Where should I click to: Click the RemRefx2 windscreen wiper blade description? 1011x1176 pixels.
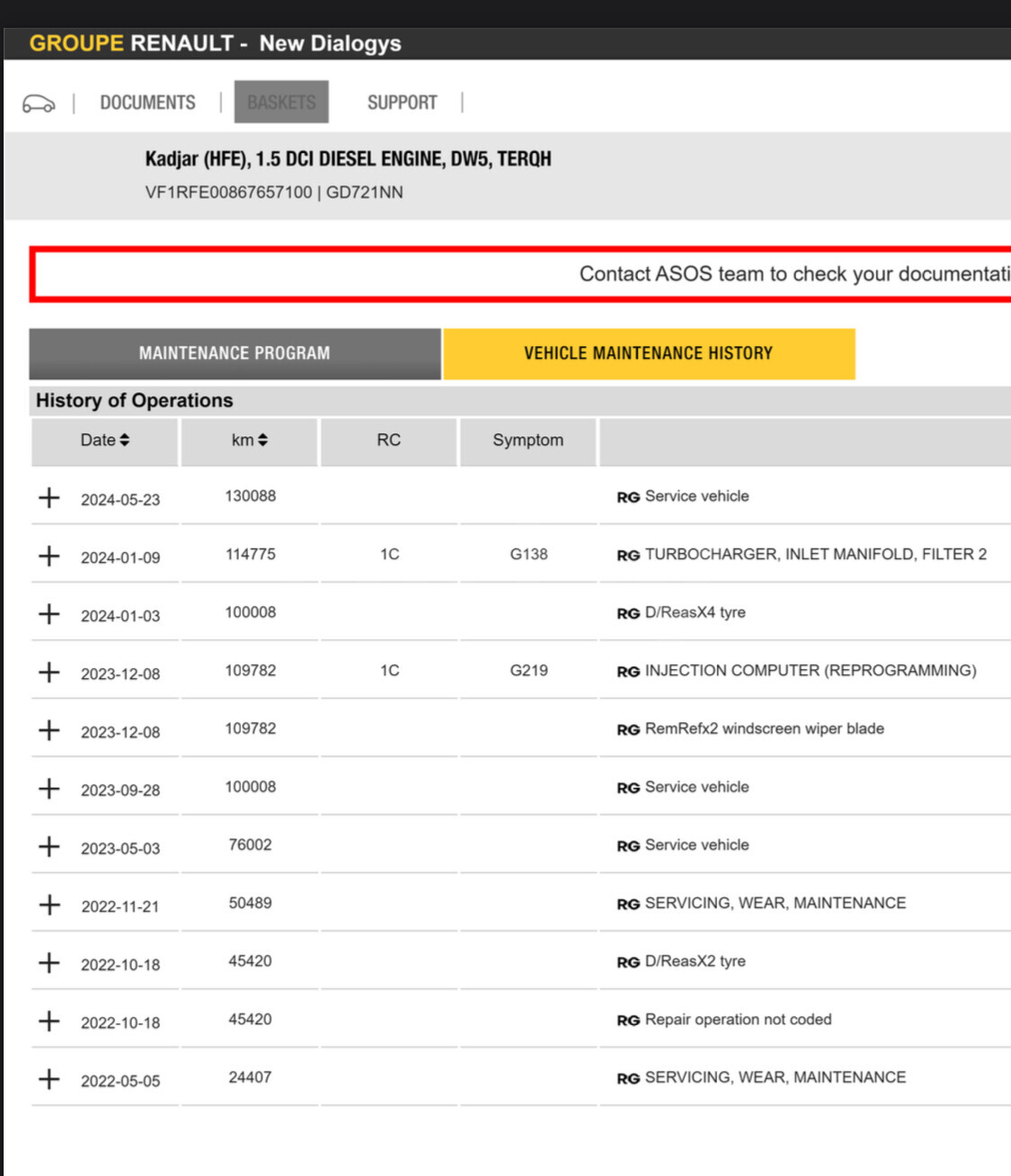pos(765,728)
